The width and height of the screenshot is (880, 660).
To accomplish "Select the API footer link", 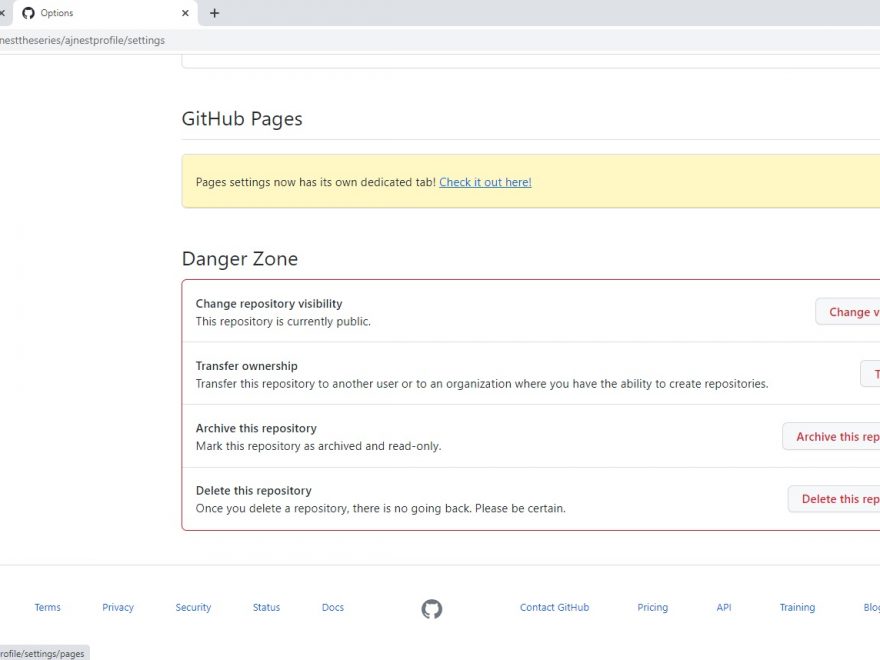I will [724, 607].
